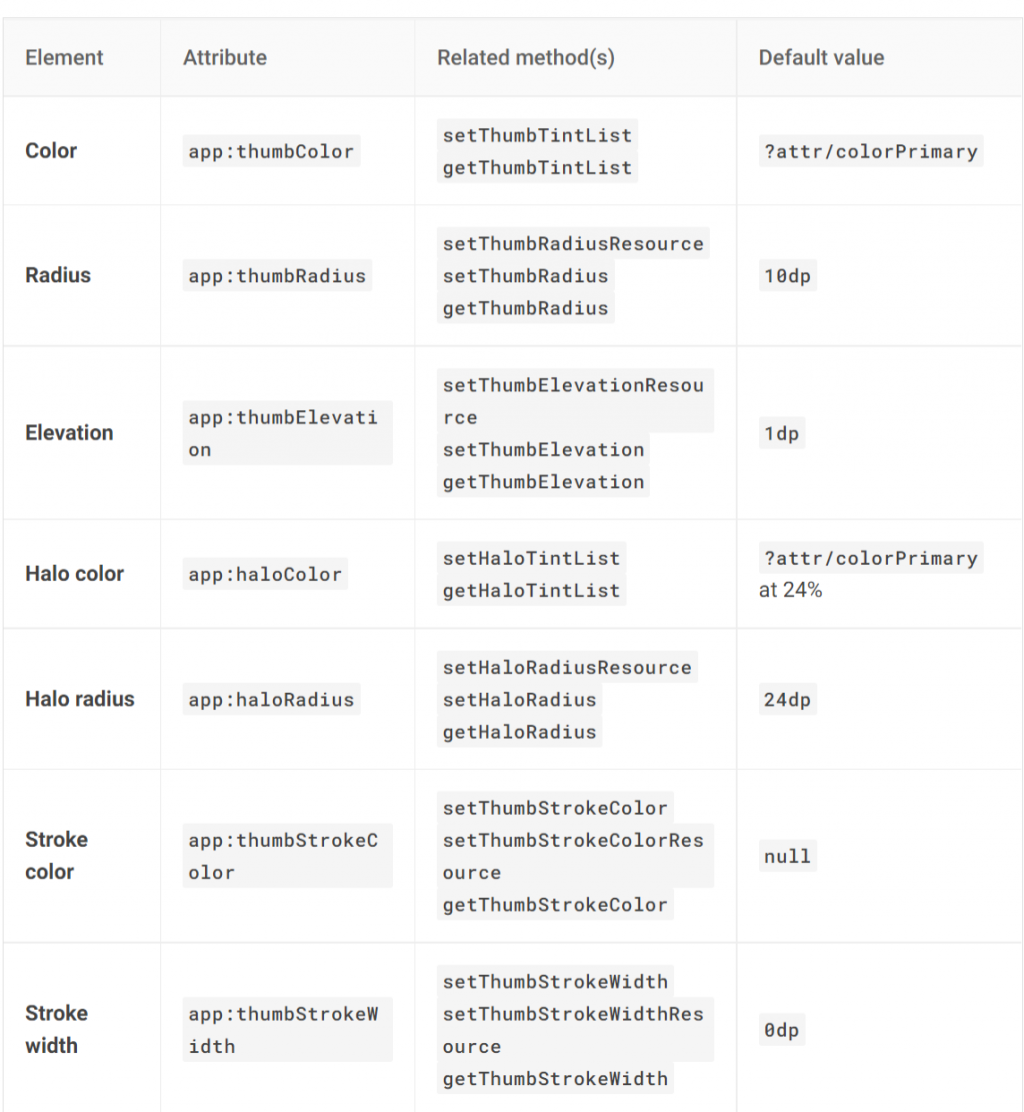The height and width of the screenshot is (1112, 1024).
Task: Click the app:thumbColor attribute code
Action: click(271, 151)
